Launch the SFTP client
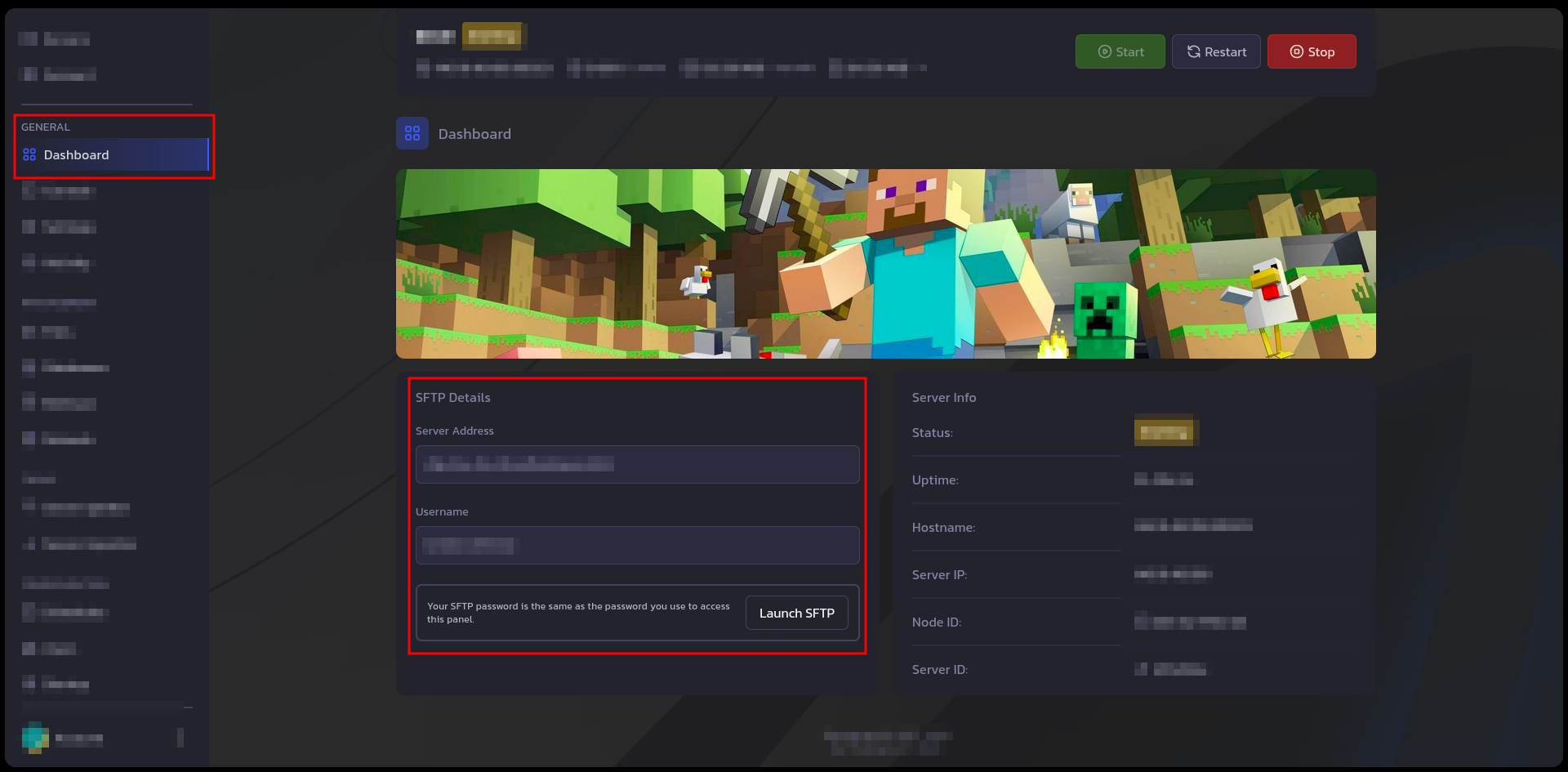1568x772 pixels. tap(796, 613)
